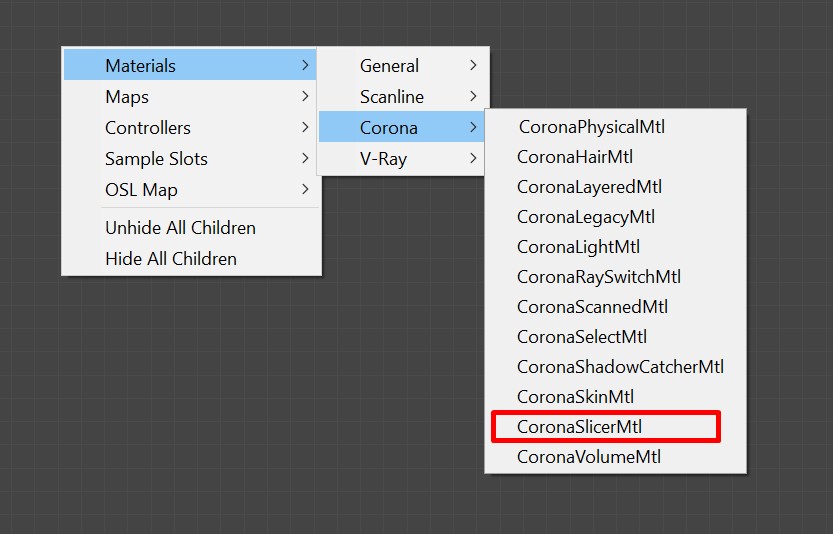Create a CoronaSelectMtl material
This screenshot has height=534, width=833.
click(615, 337)
